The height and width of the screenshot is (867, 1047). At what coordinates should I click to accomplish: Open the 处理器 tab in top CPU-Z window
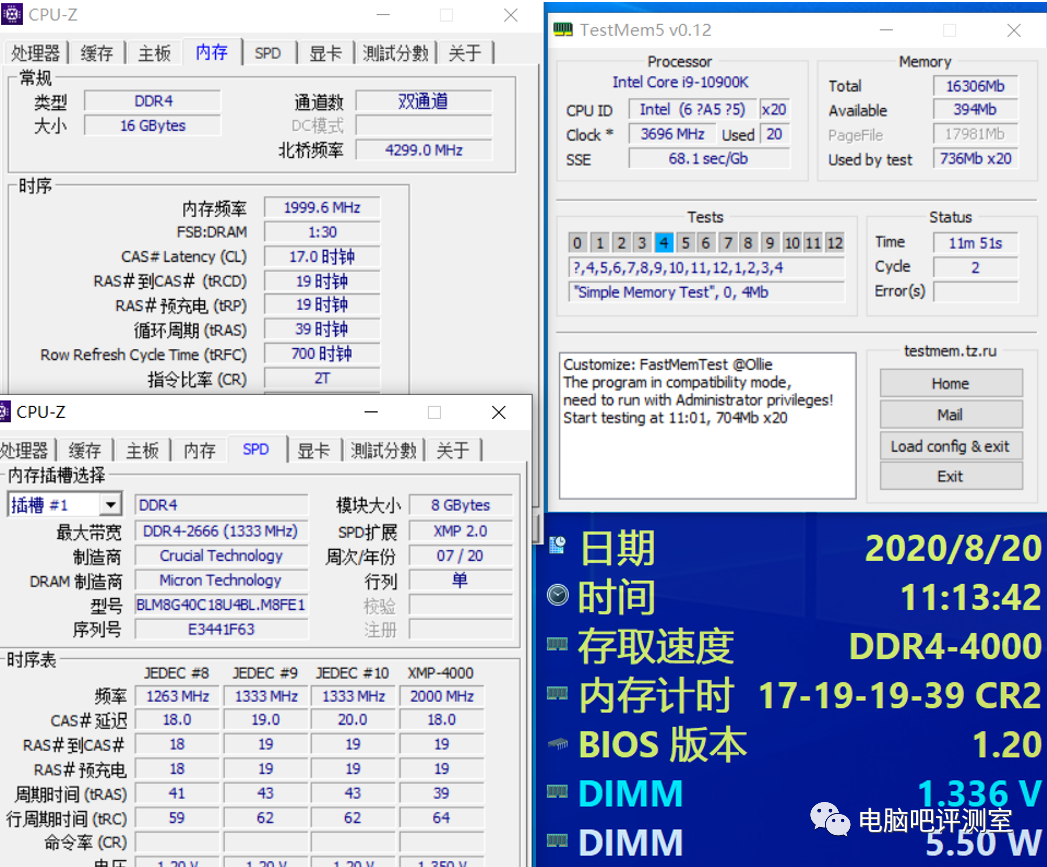tap(35, 53)
